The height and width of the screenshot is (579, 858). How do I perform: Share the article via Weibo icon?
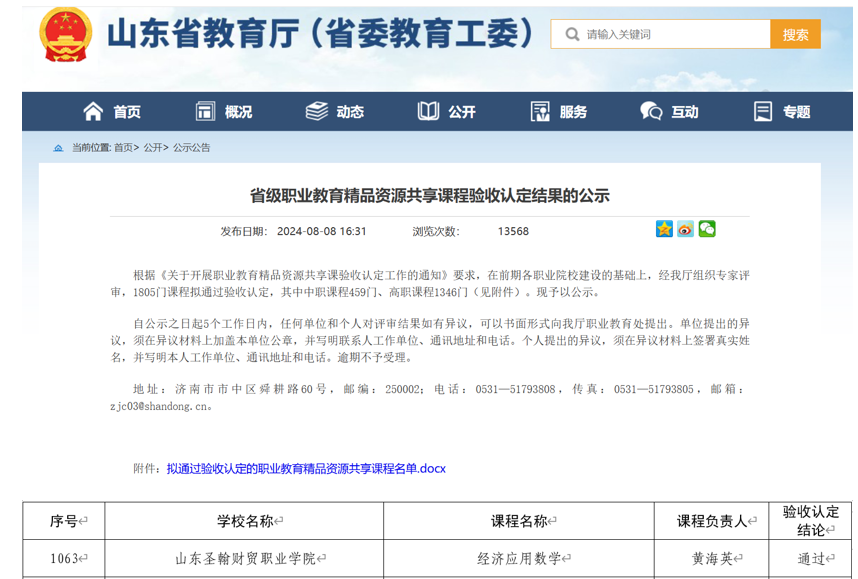click(x=685, y=229)
